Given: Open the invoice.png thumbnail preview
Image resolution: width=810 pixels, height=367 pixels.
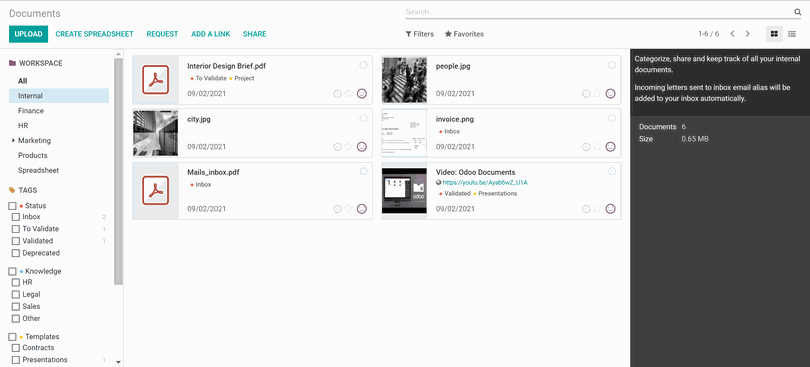Looking at the screenshot, I should point(404,133).
